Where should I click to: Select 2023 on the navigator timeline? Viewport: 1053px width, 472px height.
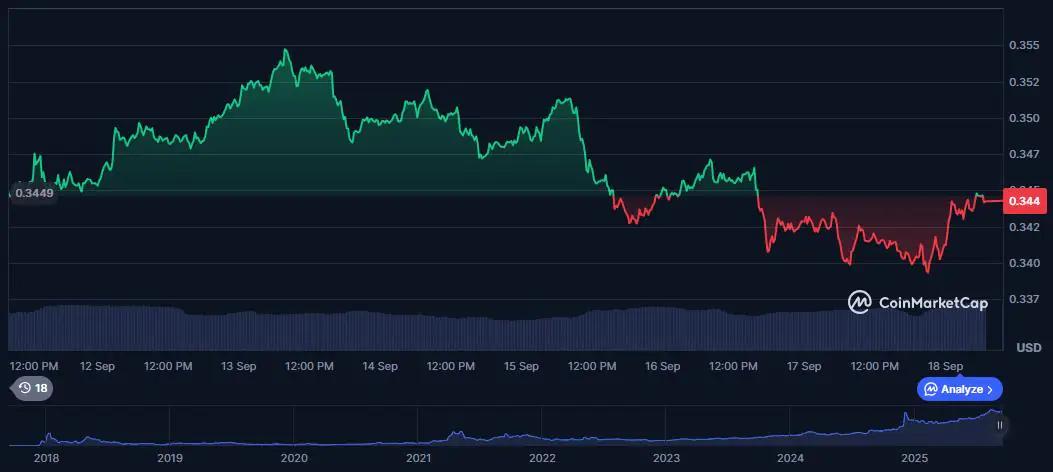[666, 458]
